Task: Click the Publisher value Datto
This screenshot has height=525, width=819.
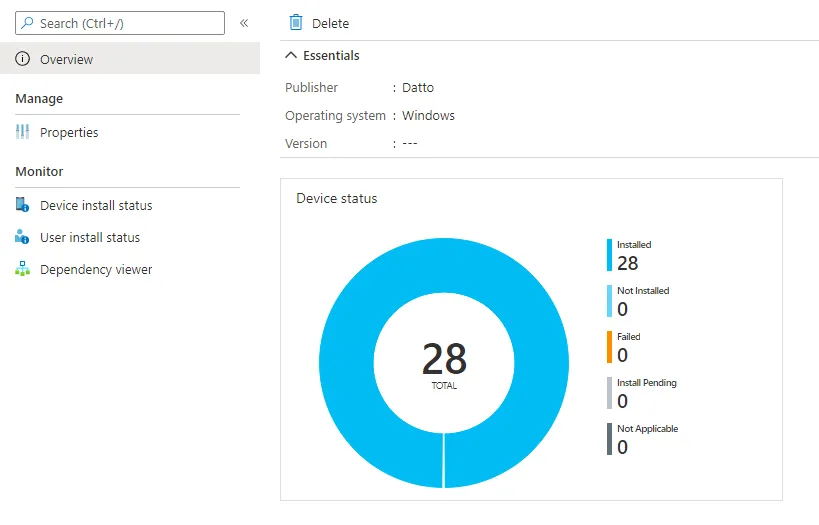Action: (418, 87)
